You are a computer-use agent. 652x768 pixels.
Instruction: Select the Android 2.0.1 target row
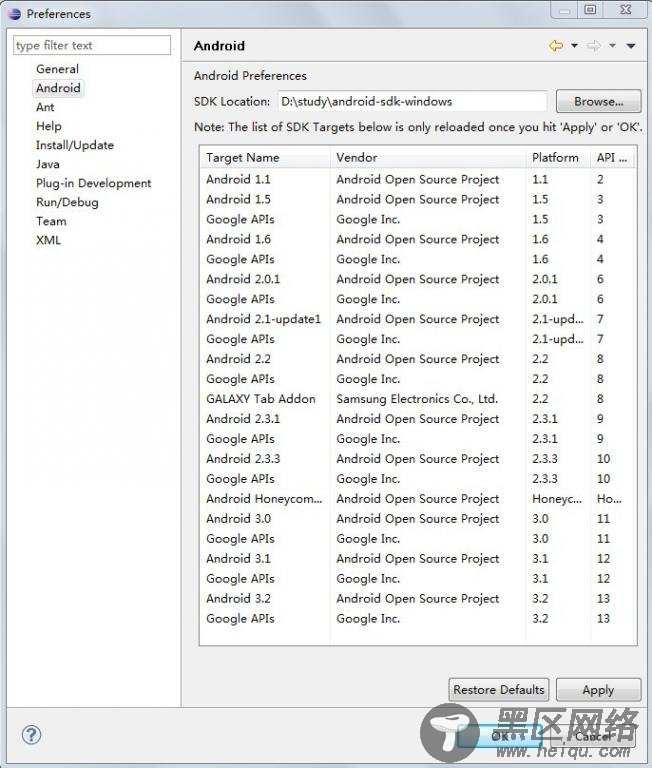click(418, 279)
